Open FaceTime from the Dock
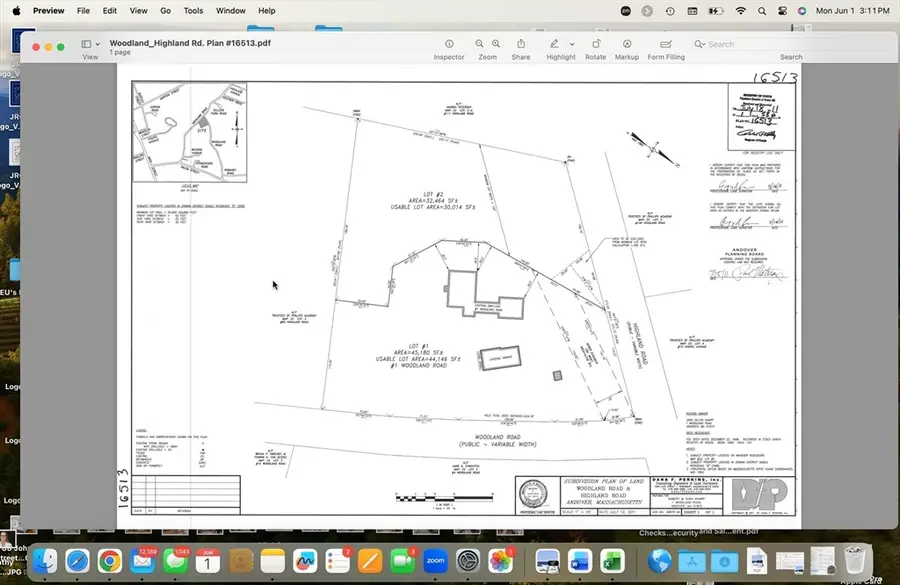The image size is (900, 585). tap(403, 560)
